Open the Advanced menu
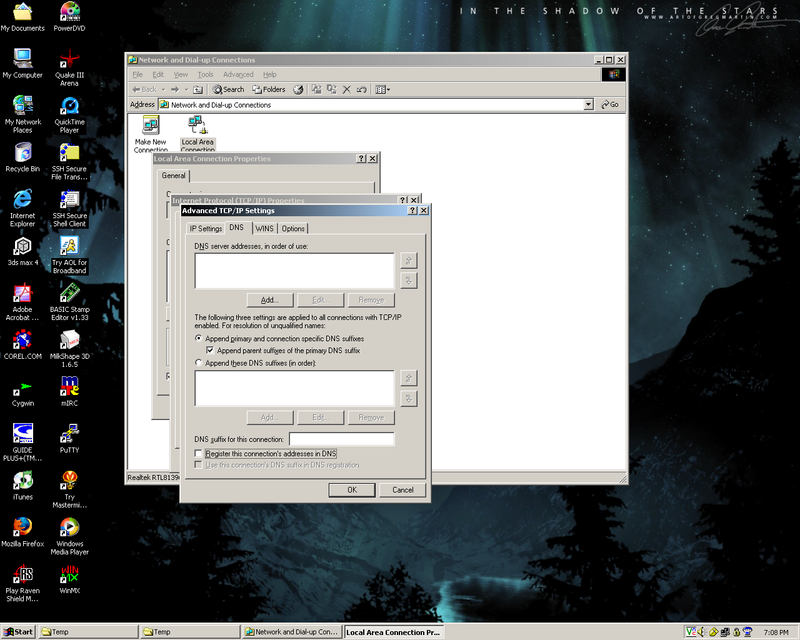800x640 pixels. pos(238,75)
